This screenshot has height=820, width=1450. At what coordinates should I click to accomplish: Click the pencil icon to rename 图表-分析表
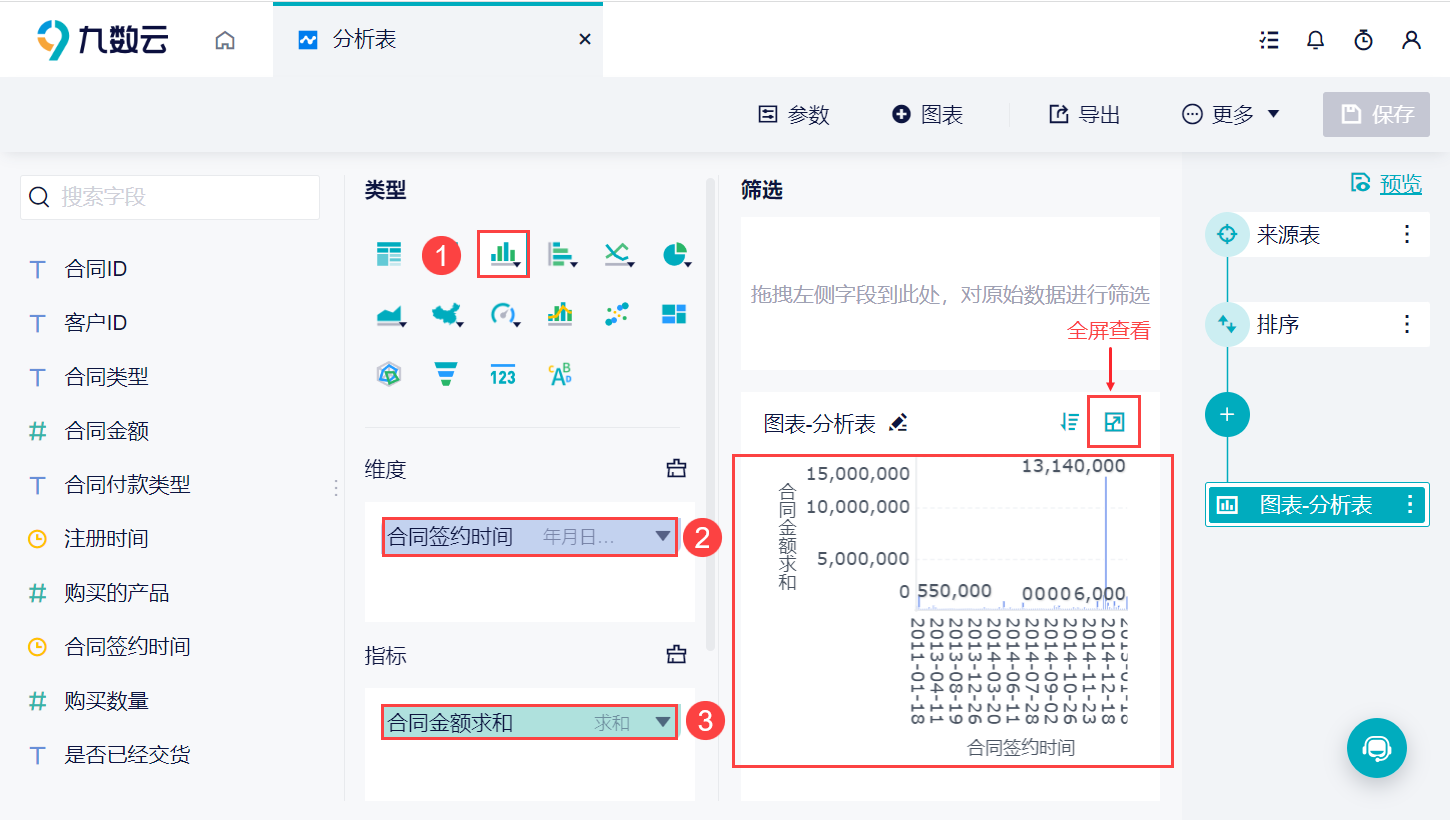pos(898,422)
